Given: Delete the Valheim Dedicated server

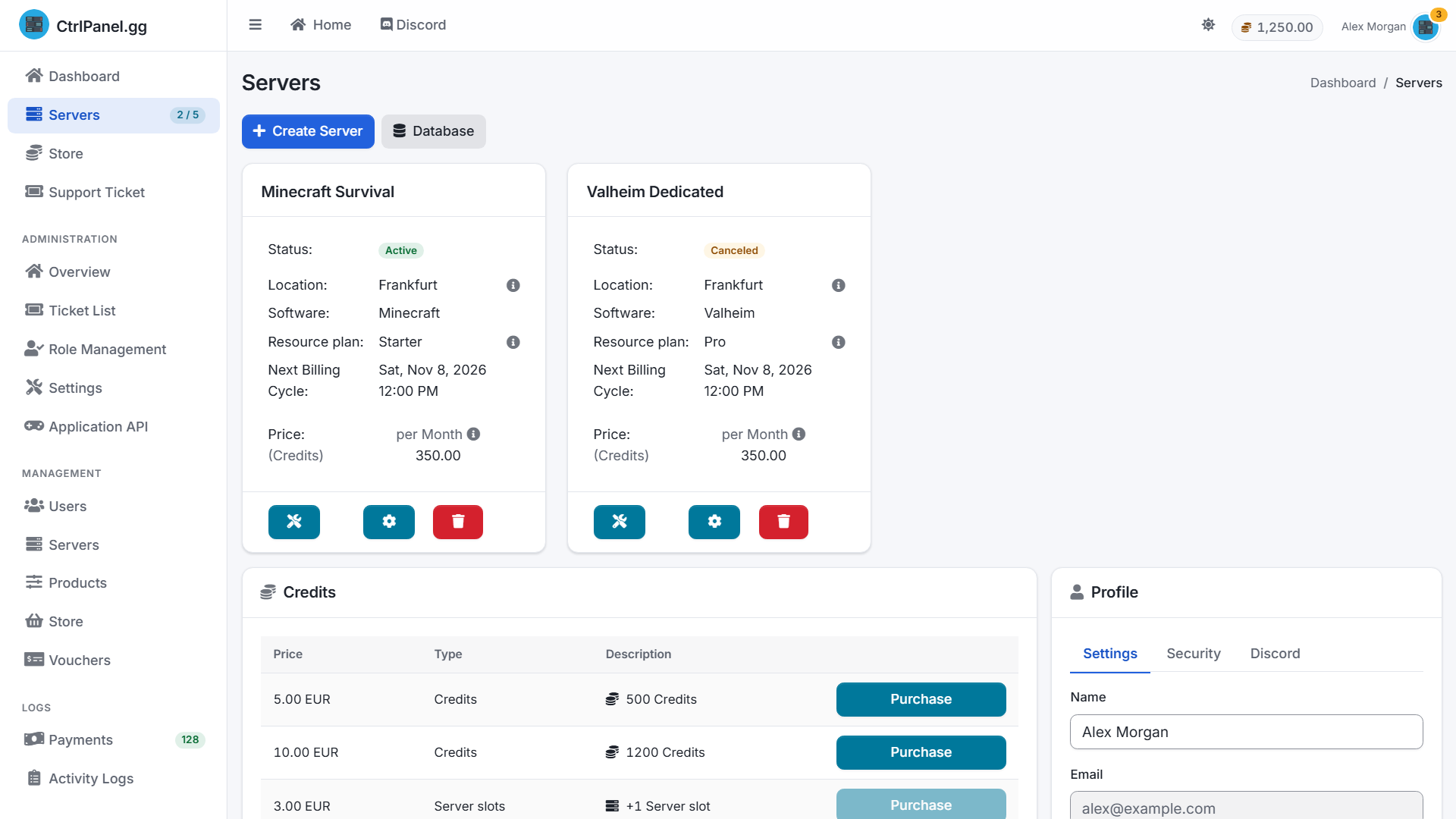Looking at the screenshot, I should [x=783, y=522].
